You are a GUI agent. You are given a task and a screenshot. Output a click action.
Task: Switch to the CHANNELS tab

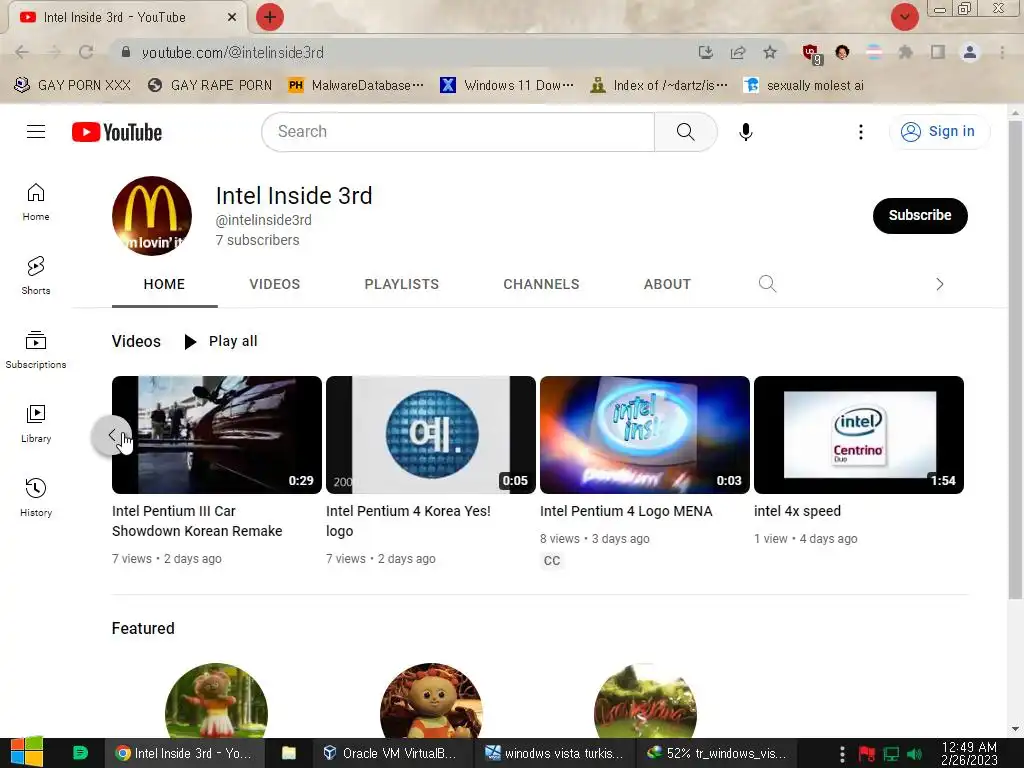[x=541, y=284]
